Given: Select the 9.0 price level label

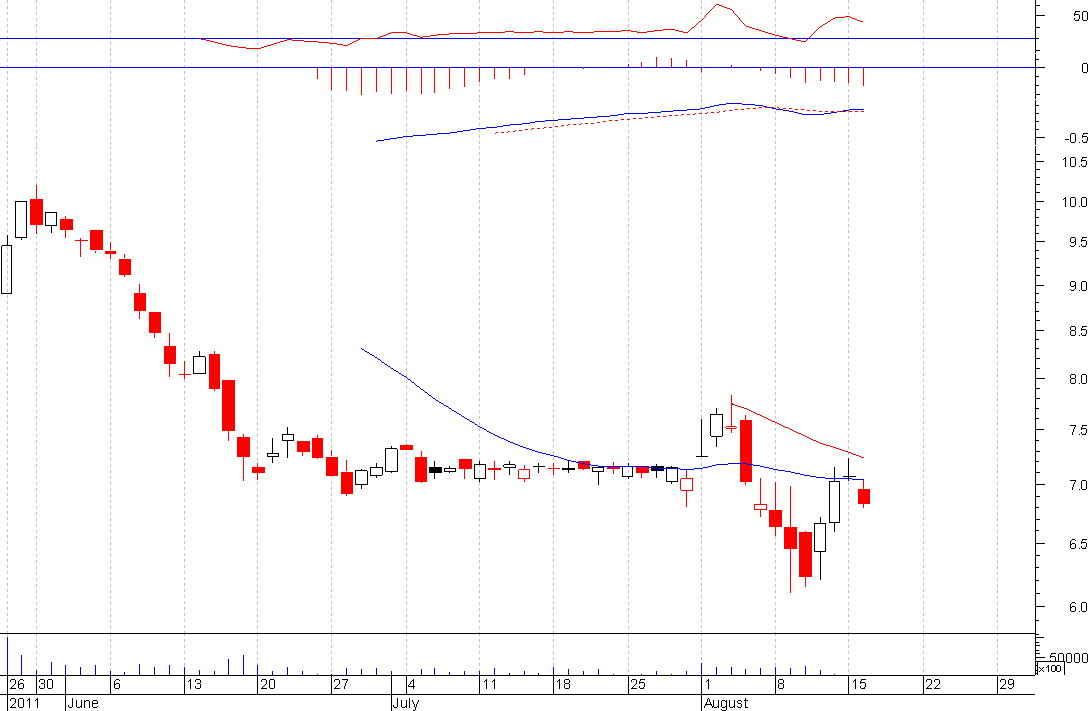Looking at the screenshot, I should point(1078,286).
